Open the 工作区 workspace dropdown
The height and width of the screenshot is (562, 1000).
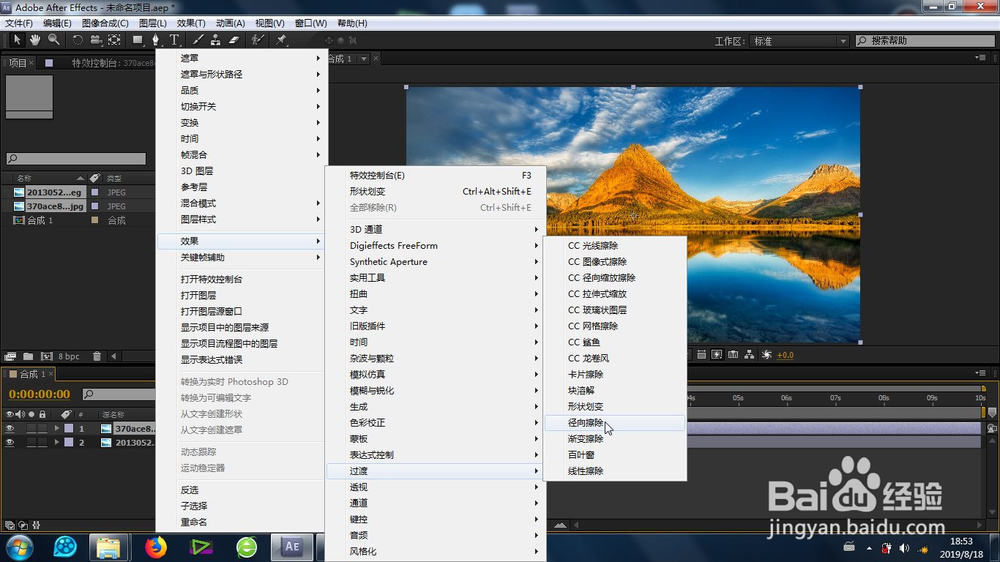799,41
